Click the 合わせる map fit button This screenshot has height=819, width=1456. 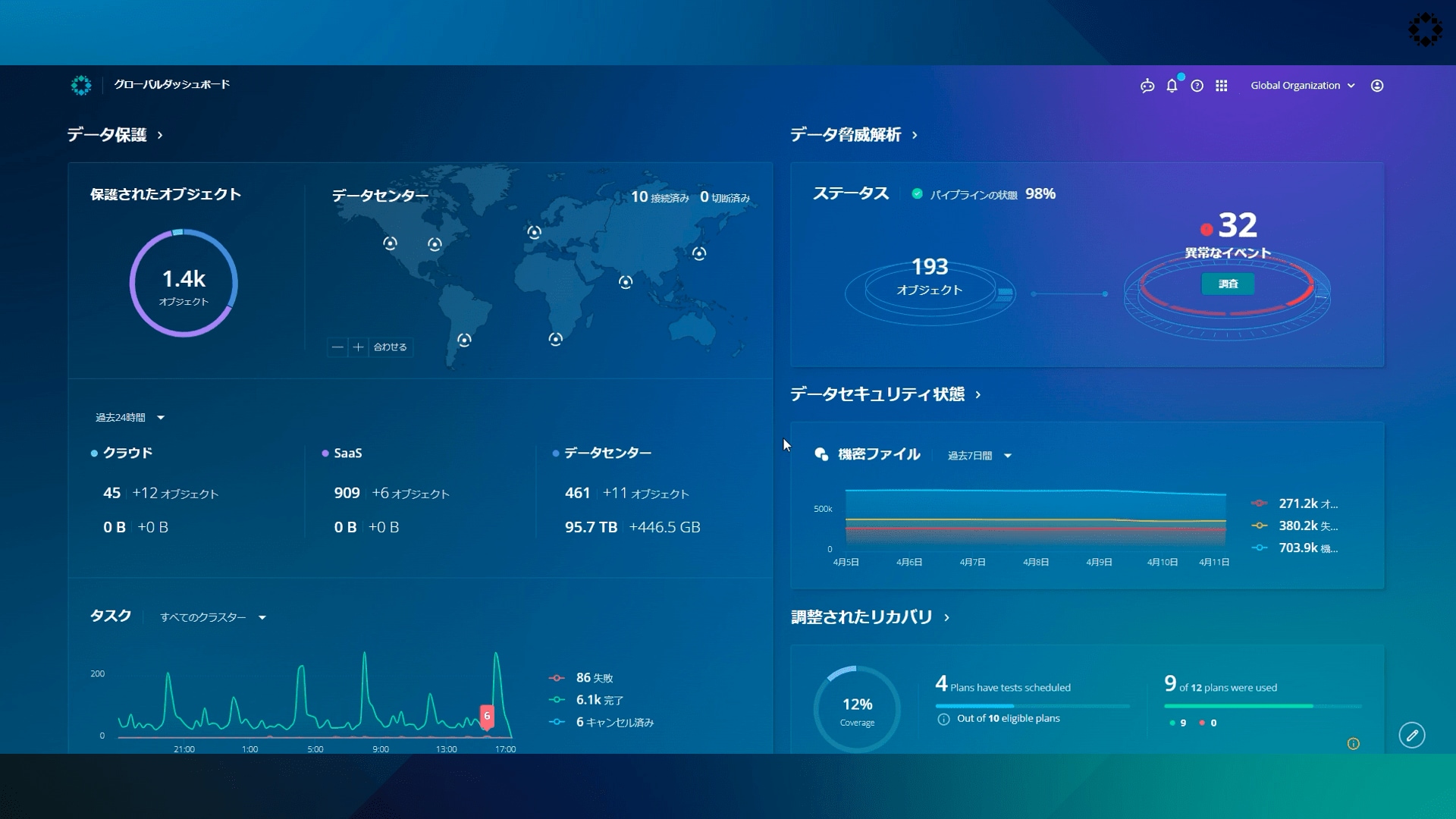390,347
